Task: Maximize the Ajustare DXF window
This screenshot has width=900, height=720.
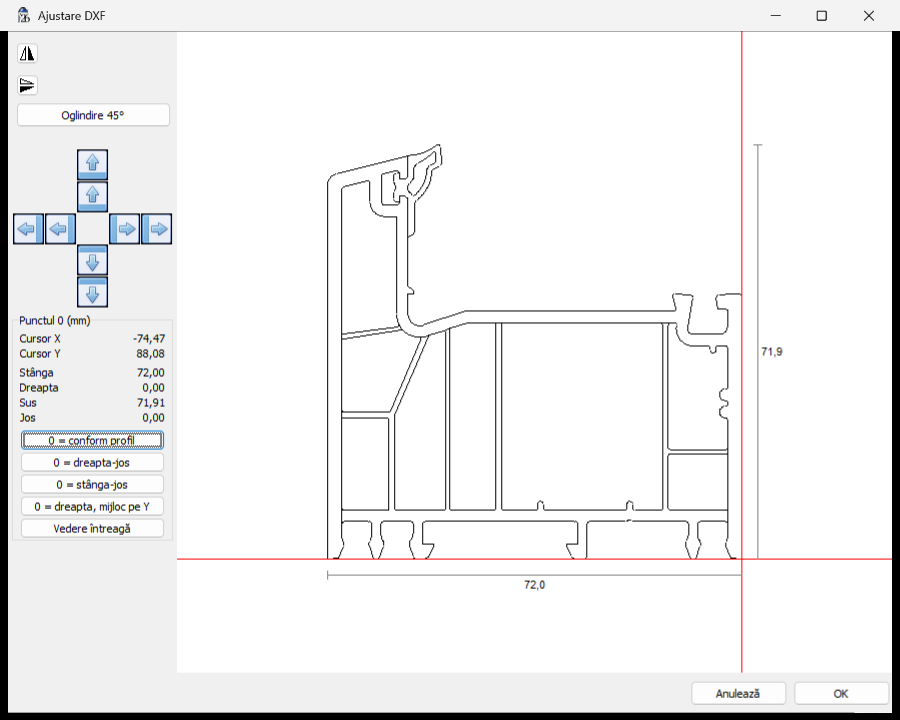Action: tap(822, 16)
